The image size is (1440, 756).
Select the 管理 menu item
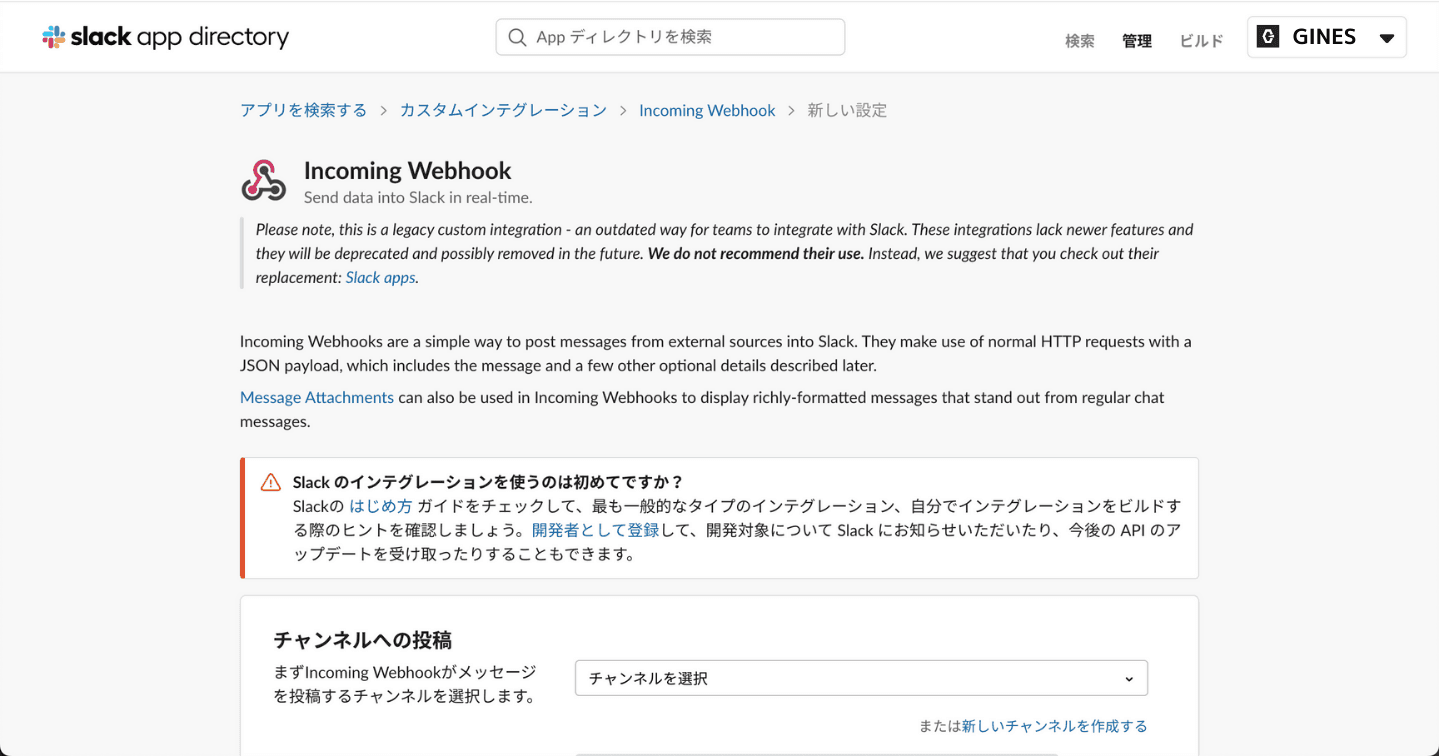click(x=1137, y=41)
